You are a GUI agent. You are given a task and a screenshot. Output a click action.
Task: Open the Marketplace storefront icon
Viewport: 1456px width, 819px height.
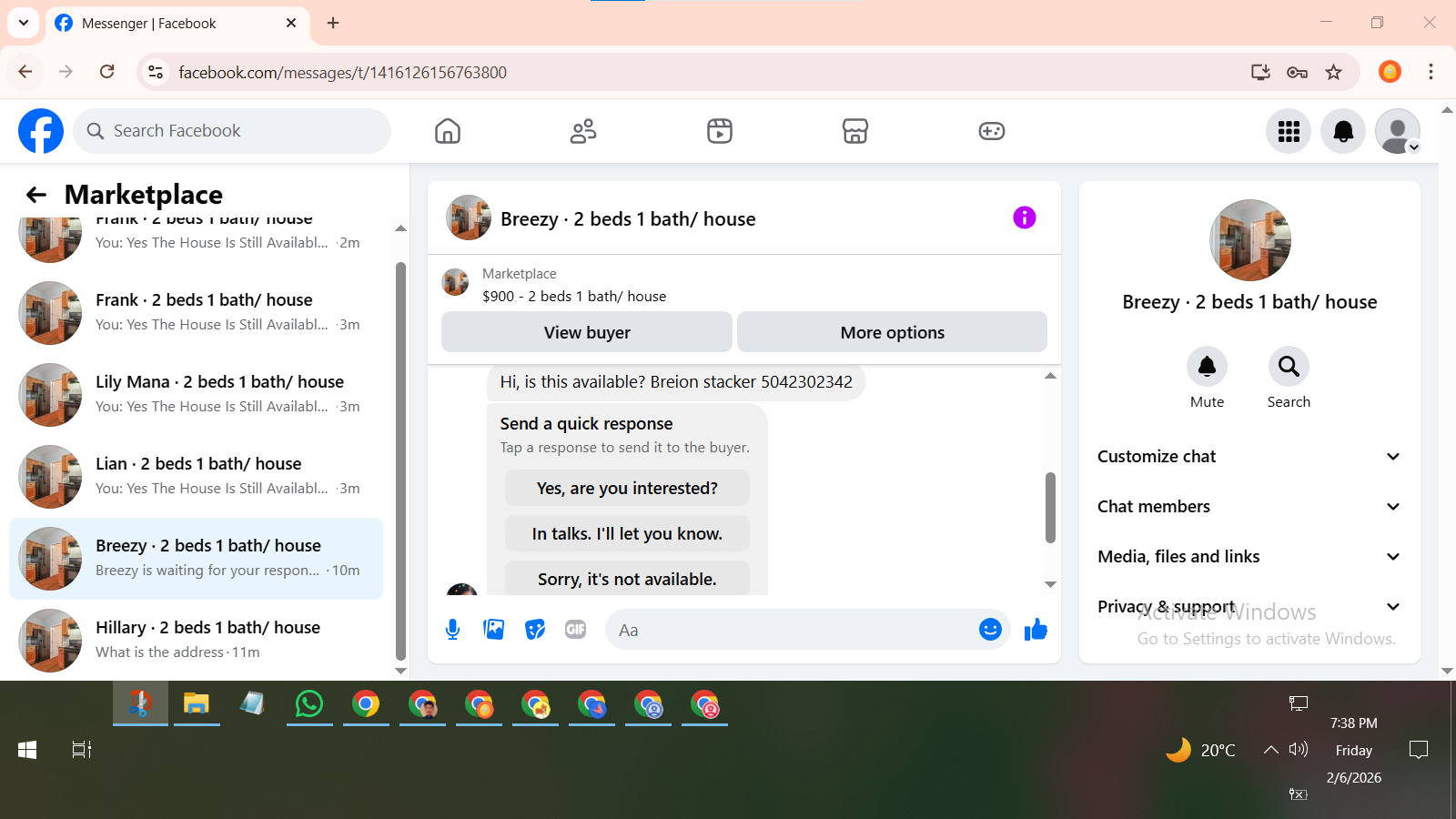tap(855, 131)
